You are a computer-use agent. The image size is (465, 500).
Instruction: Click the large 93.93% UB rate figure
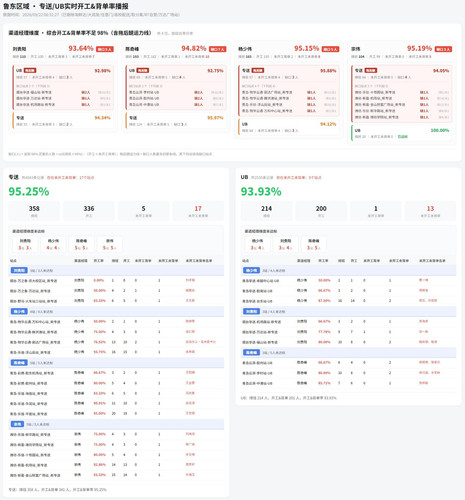(261, 192)
